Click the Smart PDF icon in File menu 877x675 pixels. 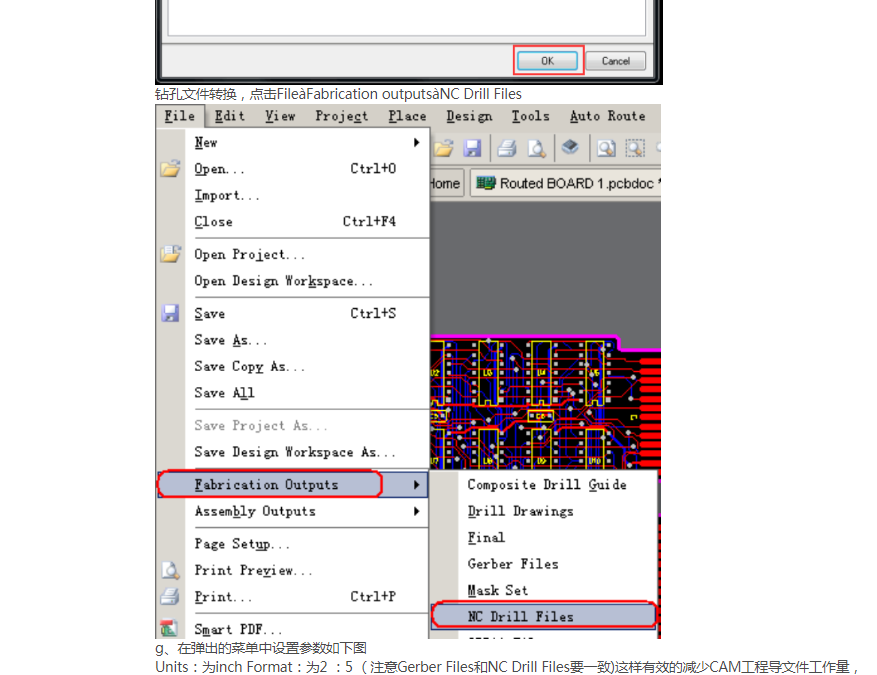click(x=170, y=629)
